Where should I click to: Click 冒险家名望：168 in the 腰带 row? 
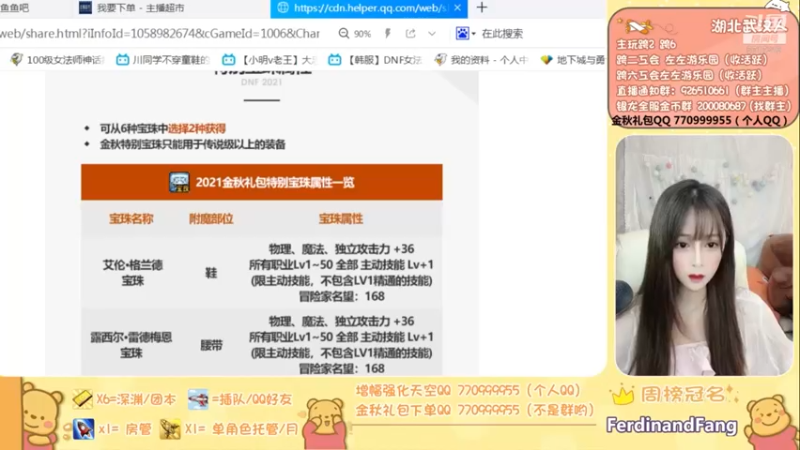pos(341,368)
